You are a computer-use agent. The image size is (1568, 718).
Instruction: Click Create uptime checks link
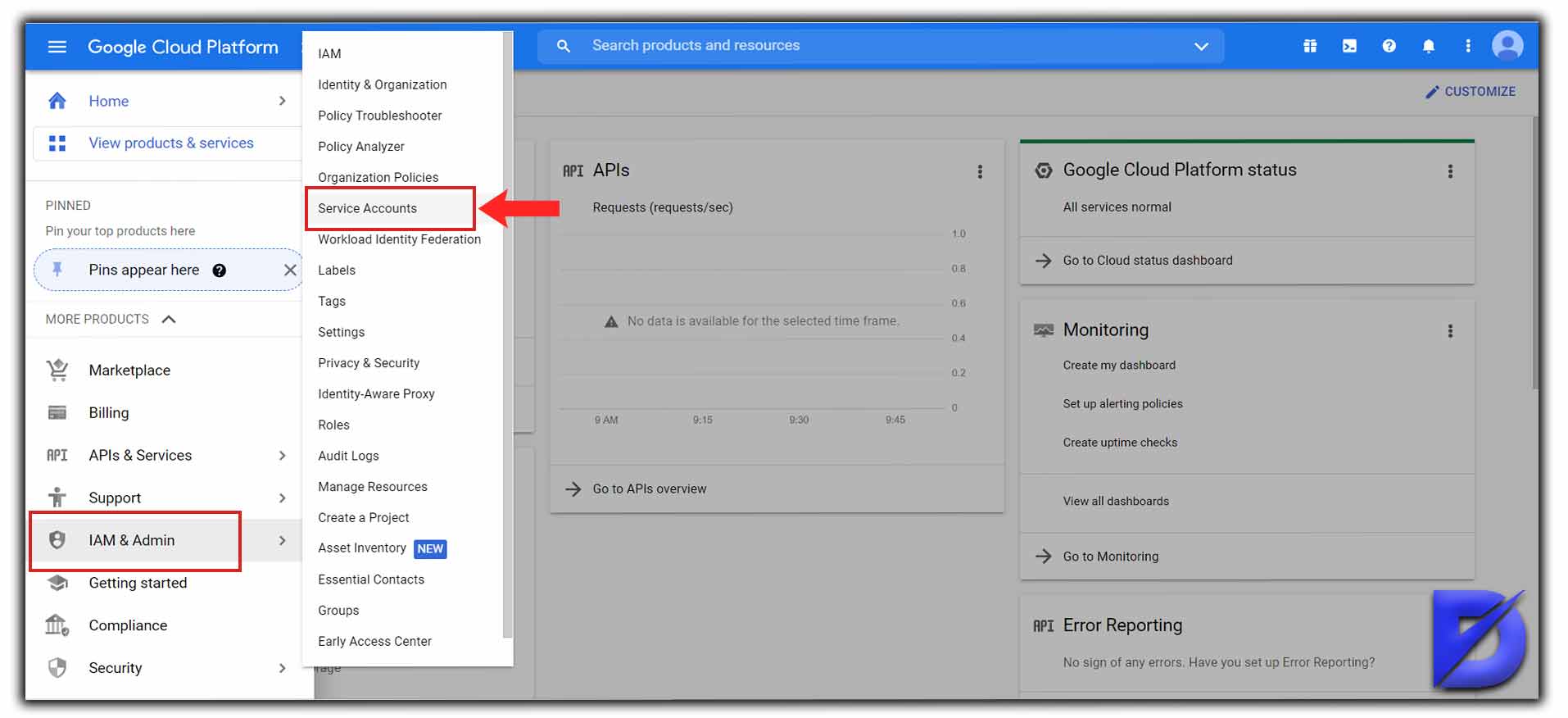1120,443
